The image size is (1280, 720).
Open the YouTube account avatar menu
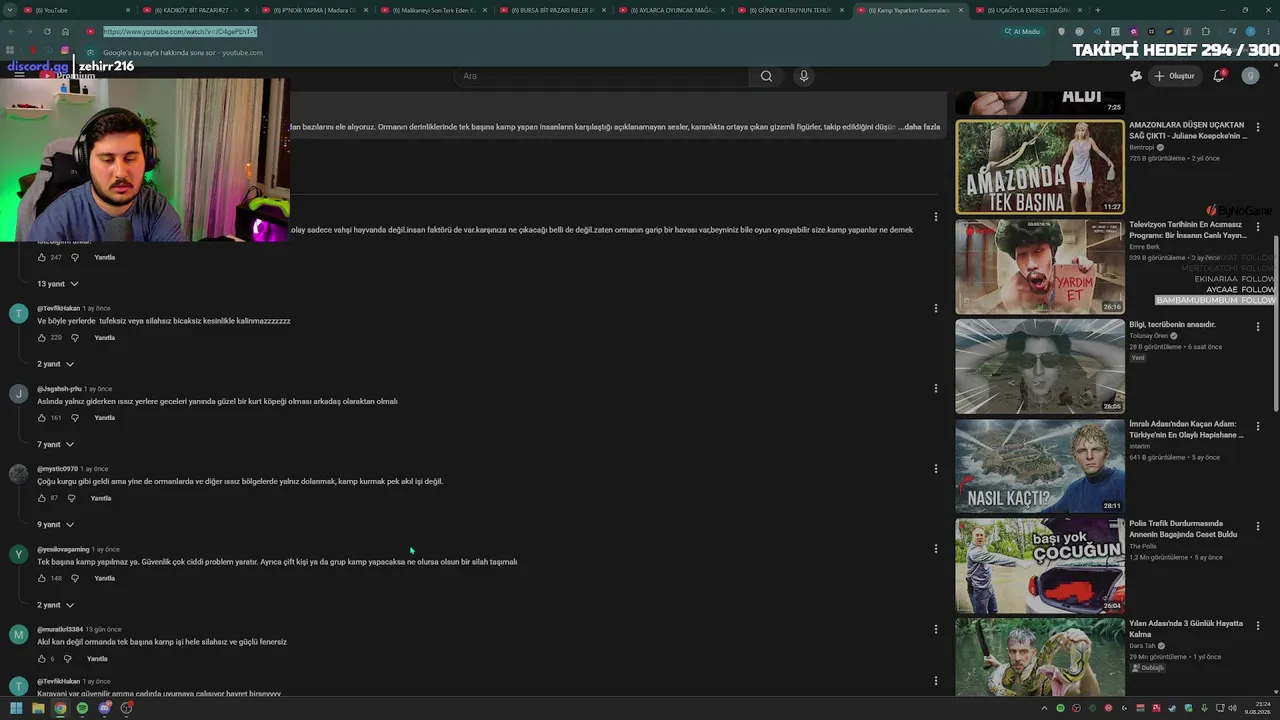point(1250,76)
